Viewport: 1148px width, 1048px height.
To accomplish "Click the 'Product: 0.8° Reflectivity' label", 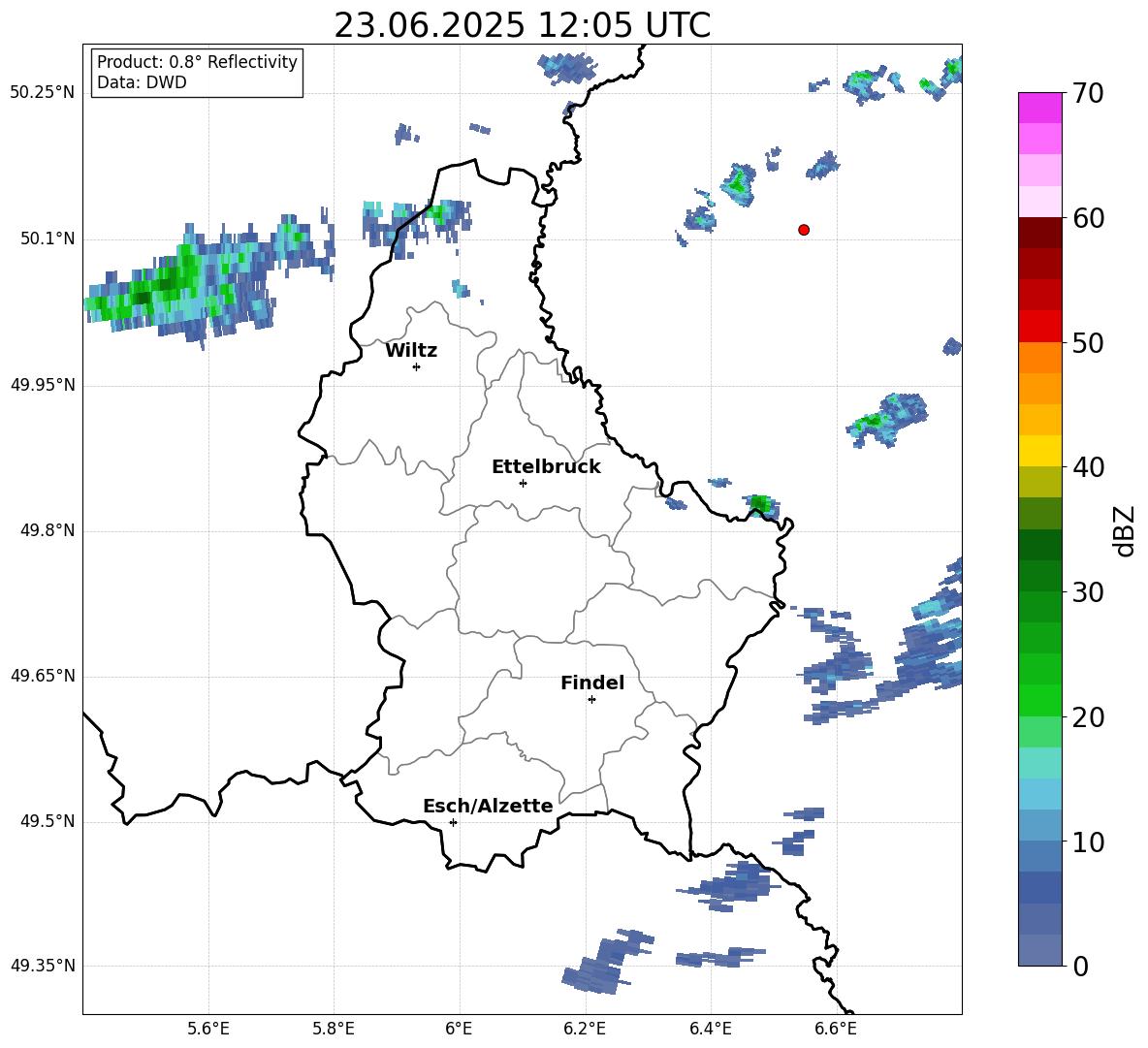I will click(x=197, y=62).
